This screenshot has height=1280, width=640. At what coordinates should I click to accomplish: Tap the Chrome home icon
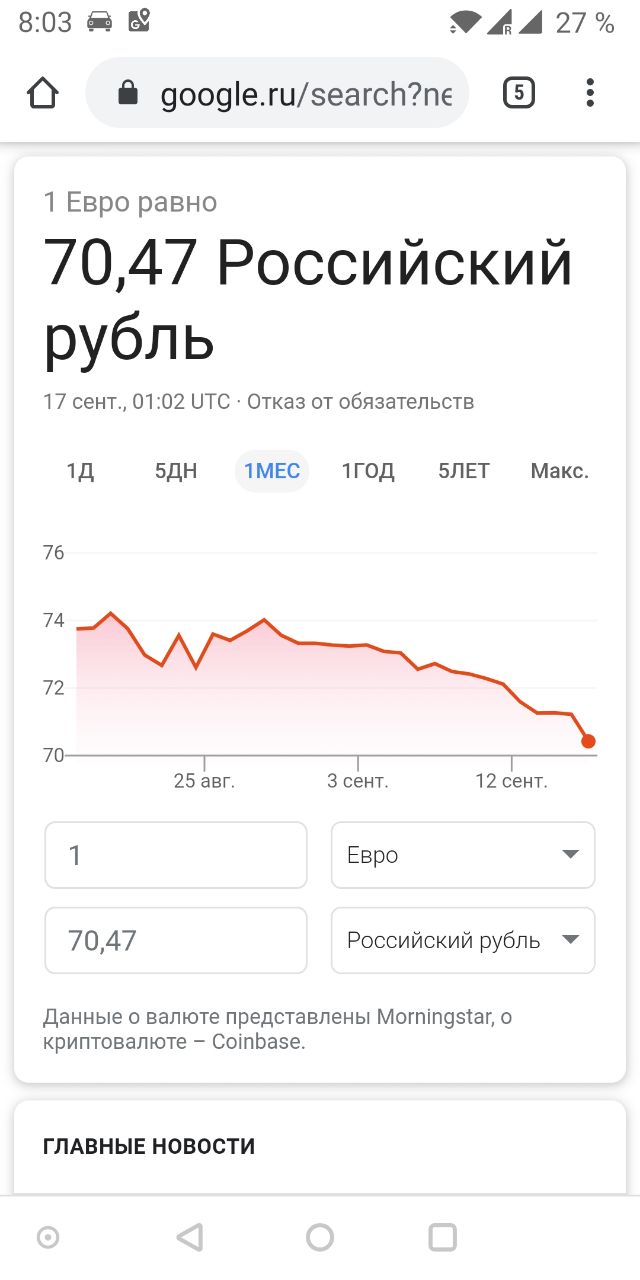pyautogui.click(x=43, y=93)
